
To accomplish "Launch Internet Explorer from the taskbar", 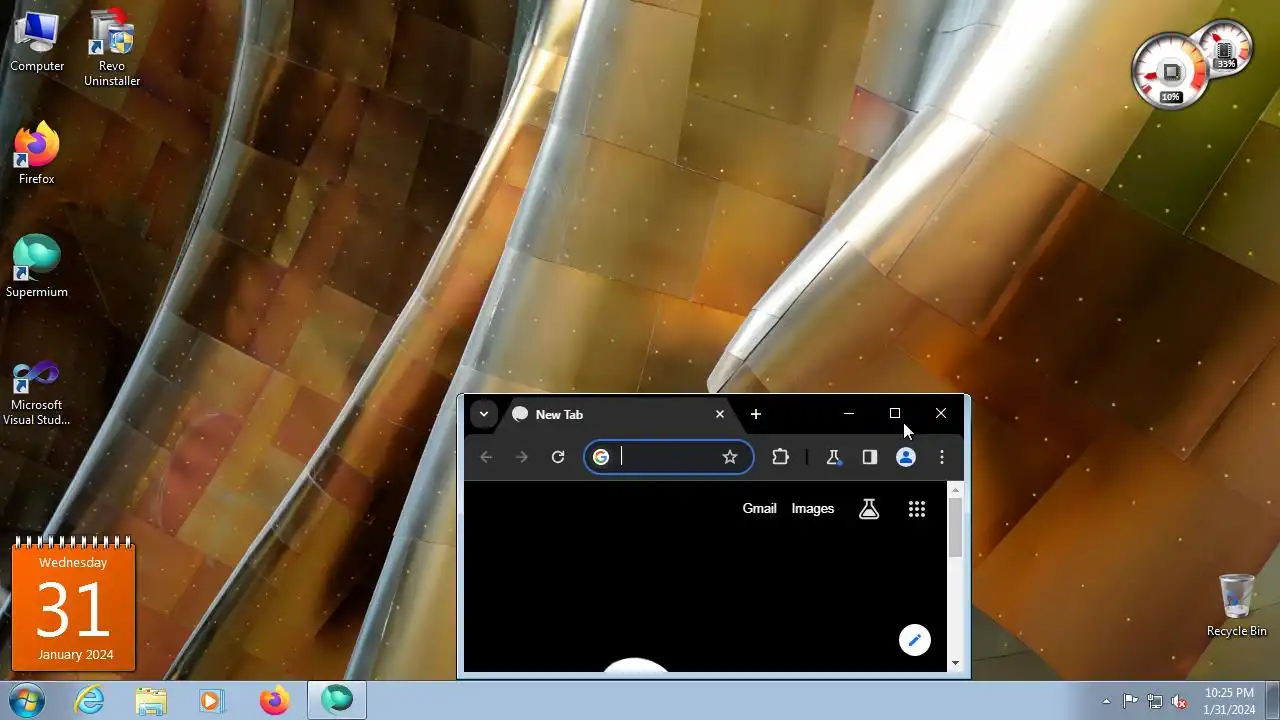I will (x=90, y=700).
